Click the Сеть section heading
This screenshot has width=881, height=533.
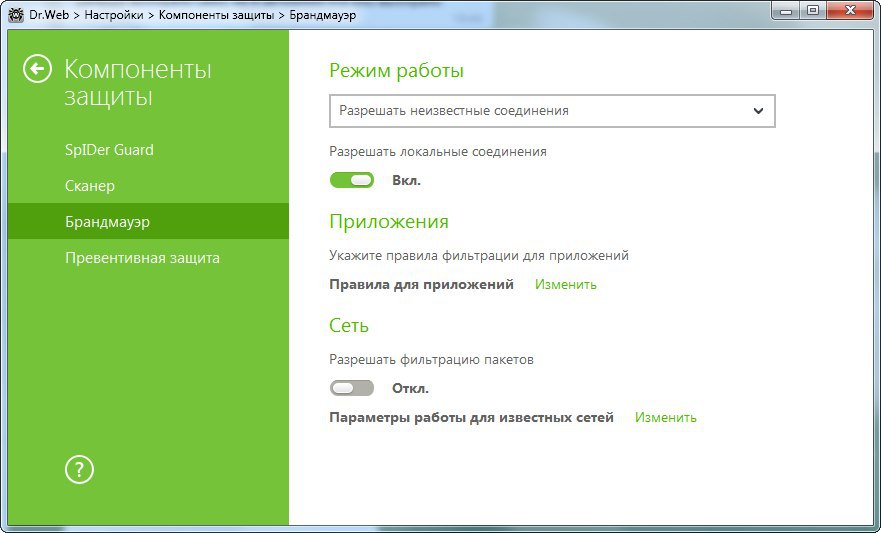point(349,325)
